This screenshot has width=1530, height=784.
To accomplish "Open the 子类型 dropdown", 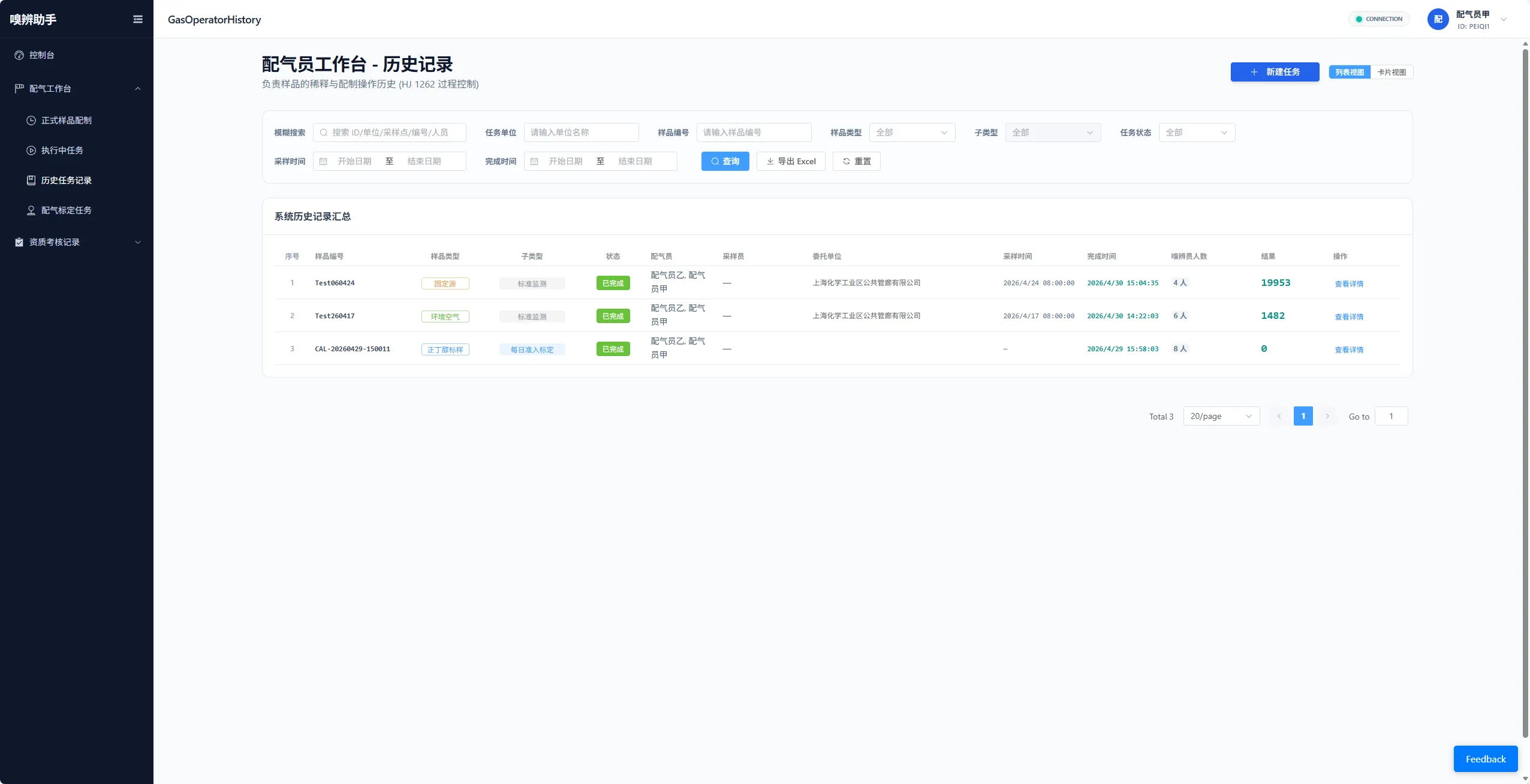I will pos(1053,132).
